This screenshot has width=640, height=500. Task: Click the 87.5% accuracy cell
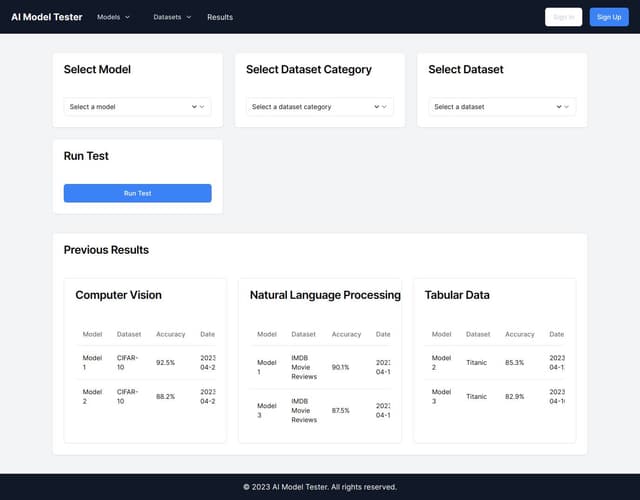pyautogui.click(x=340, y=411)
